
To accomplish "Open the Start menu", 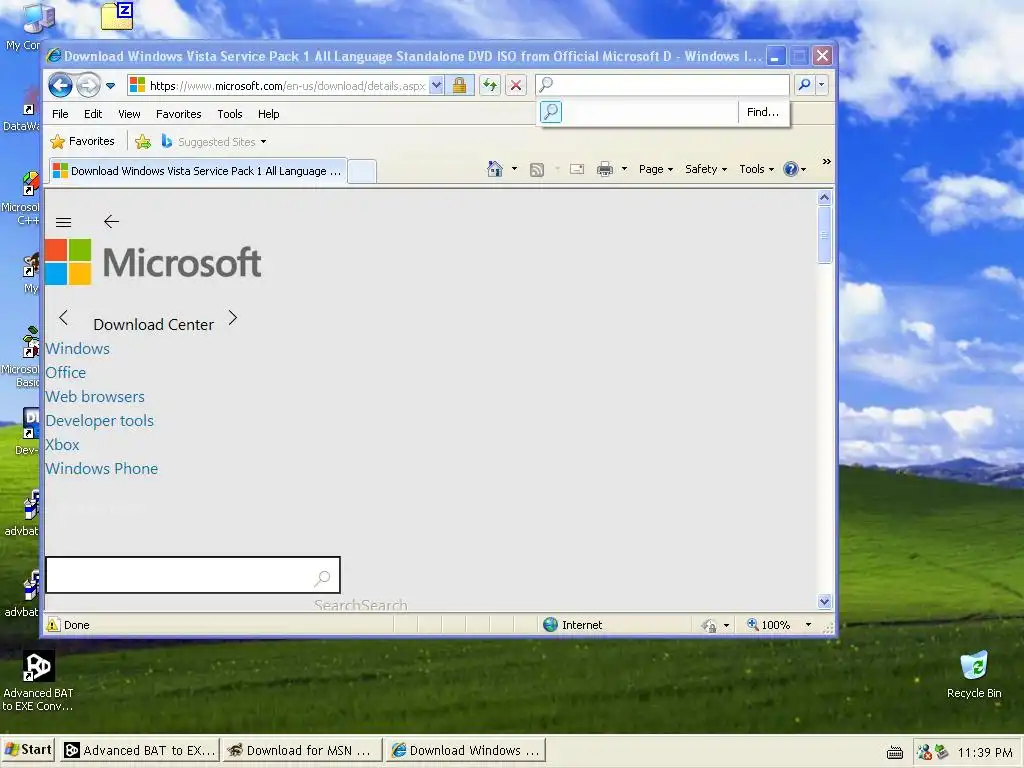I will (28, 750).
